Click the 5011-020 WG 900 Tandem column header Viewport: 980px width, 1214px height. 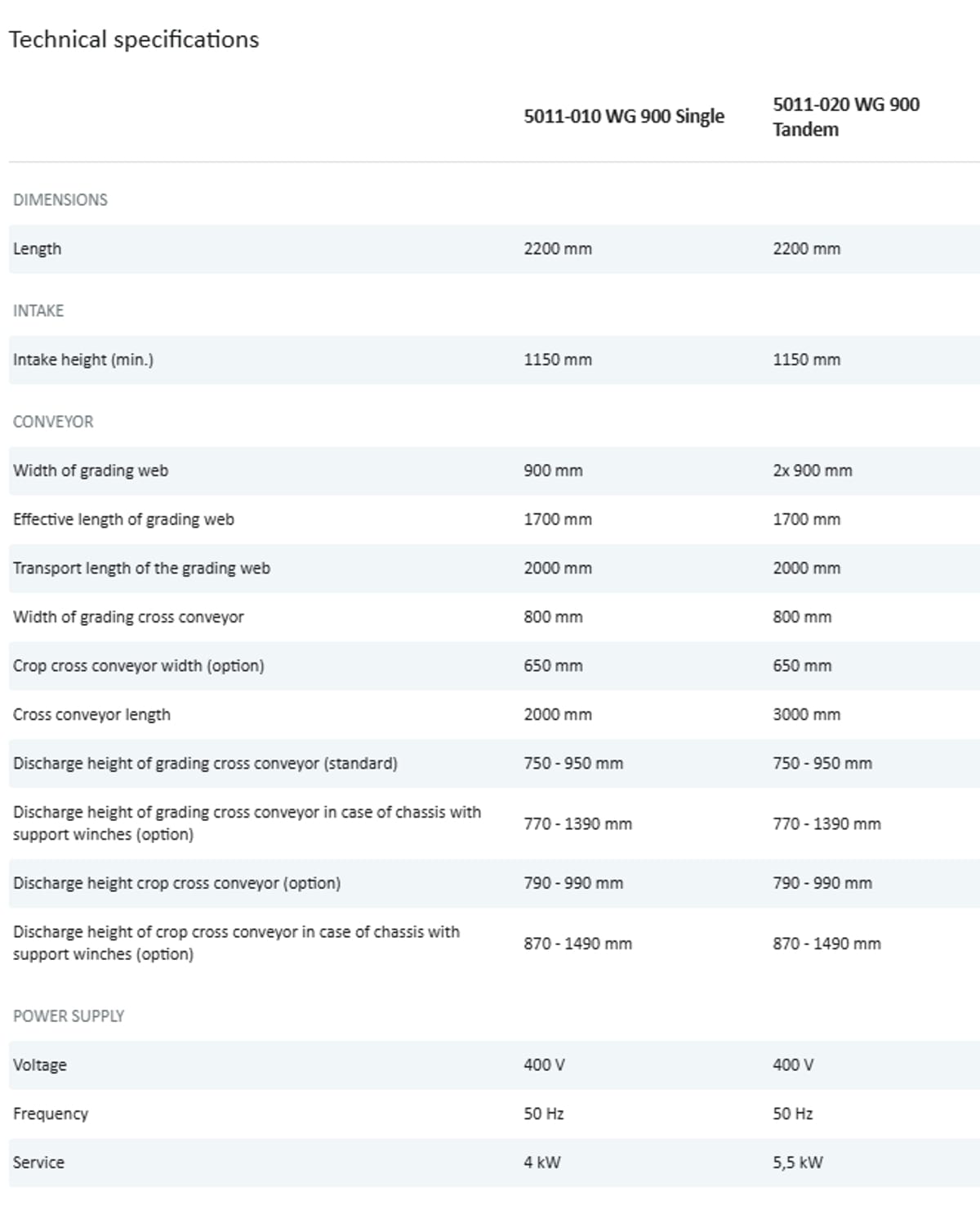pos(846,116)
